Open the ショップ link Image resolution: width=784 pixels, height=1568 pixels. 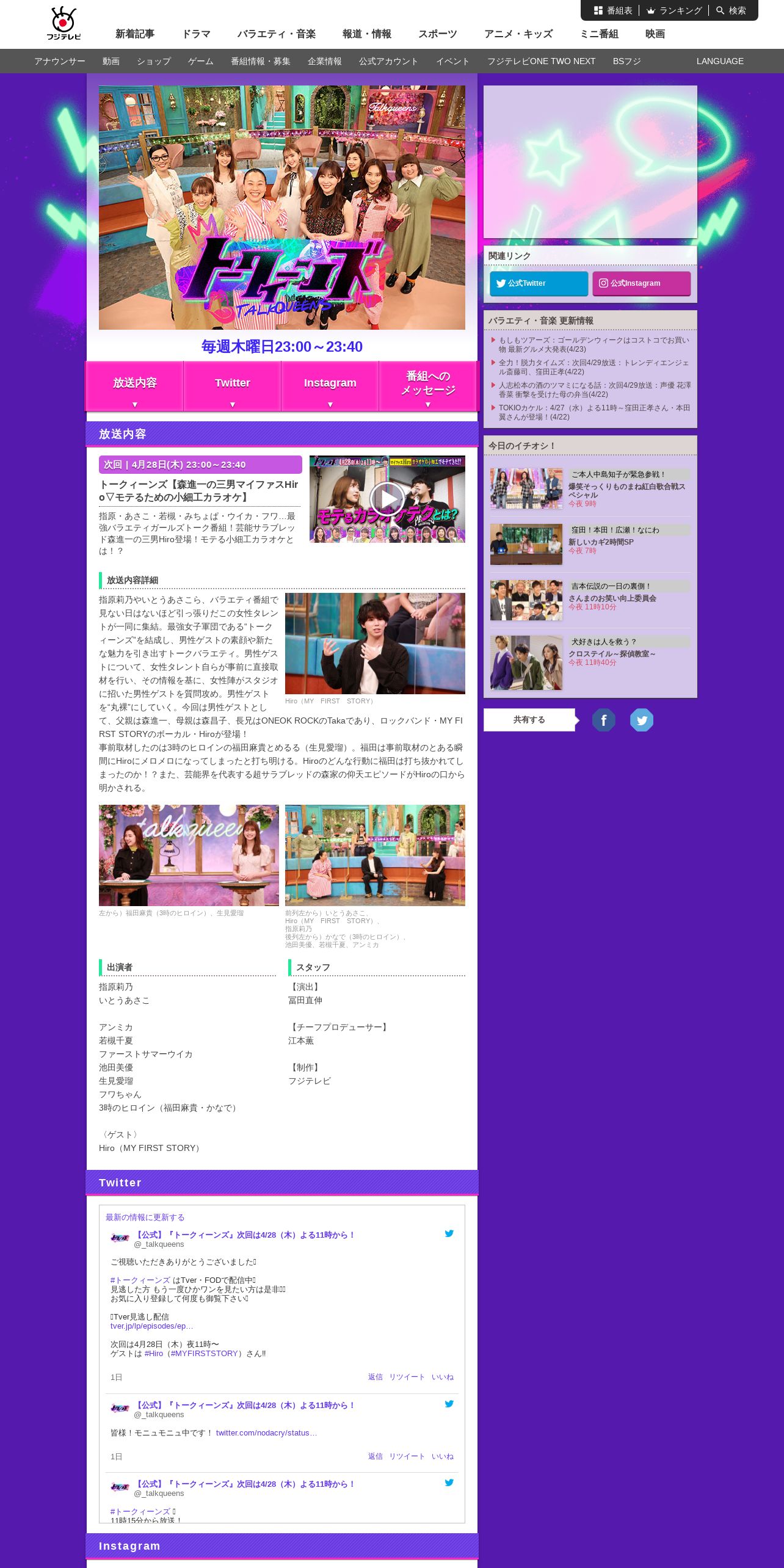tap(154, 61)
